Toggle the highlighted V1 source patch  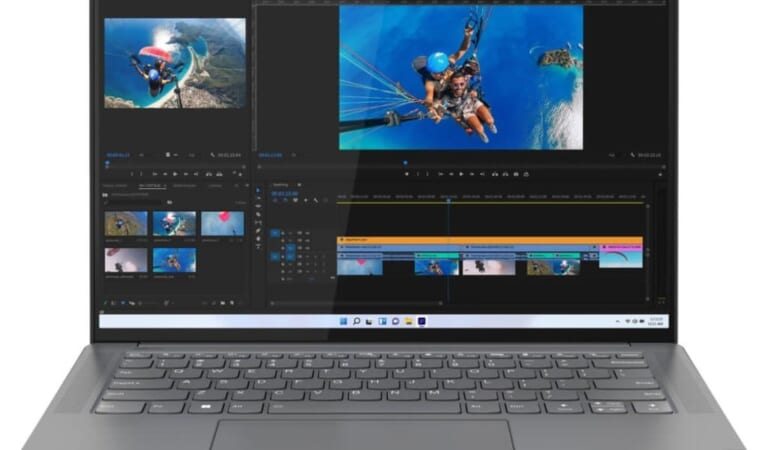275,233
